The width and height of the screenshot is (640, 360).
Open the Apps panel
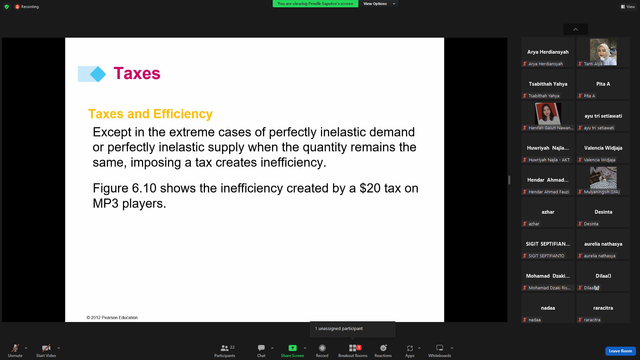coord(410,350)
